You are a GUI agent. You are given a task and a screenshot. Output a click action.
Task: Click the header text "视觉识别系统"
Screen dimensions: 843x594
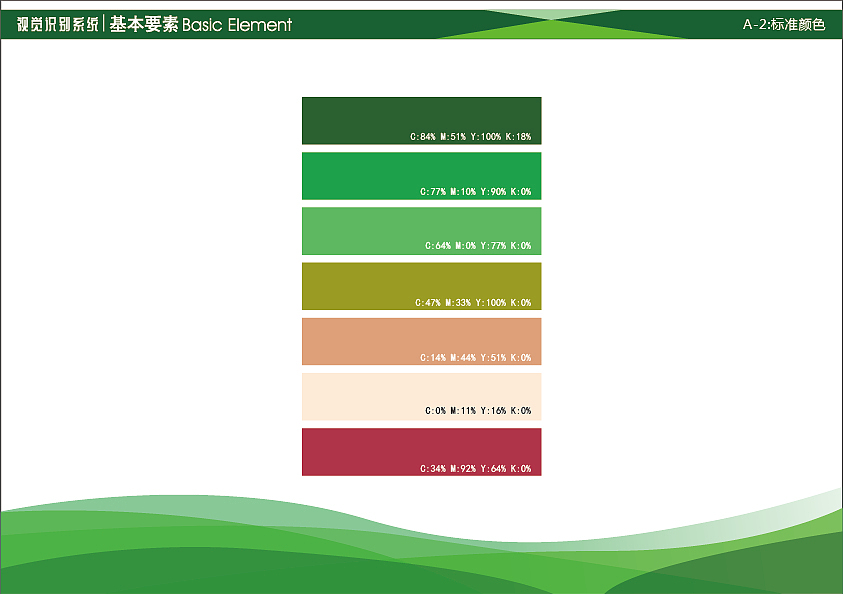[x=58, y=24]
